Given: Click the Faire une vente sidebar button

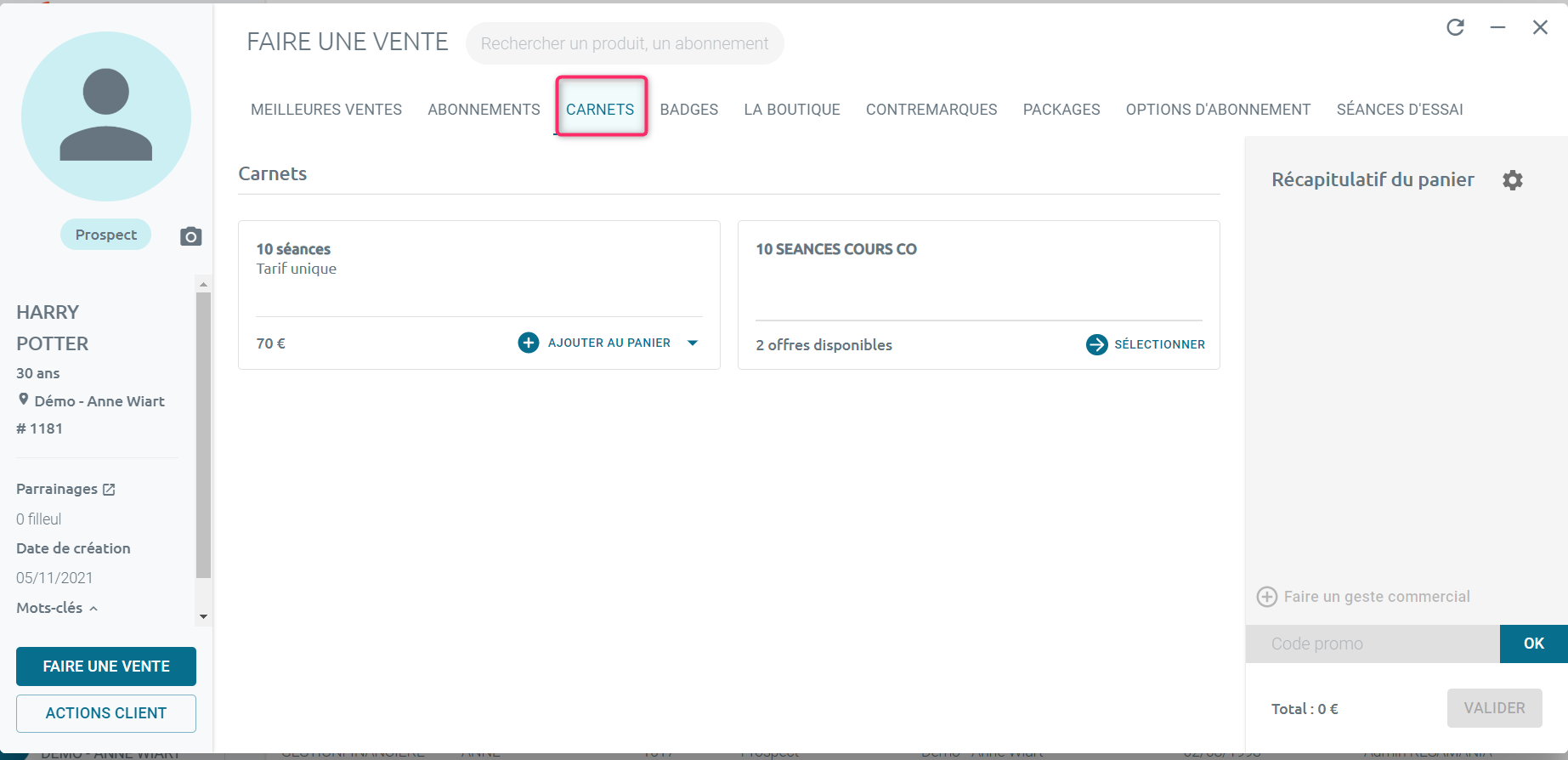Looking at the screenshot, I should 106,666.
